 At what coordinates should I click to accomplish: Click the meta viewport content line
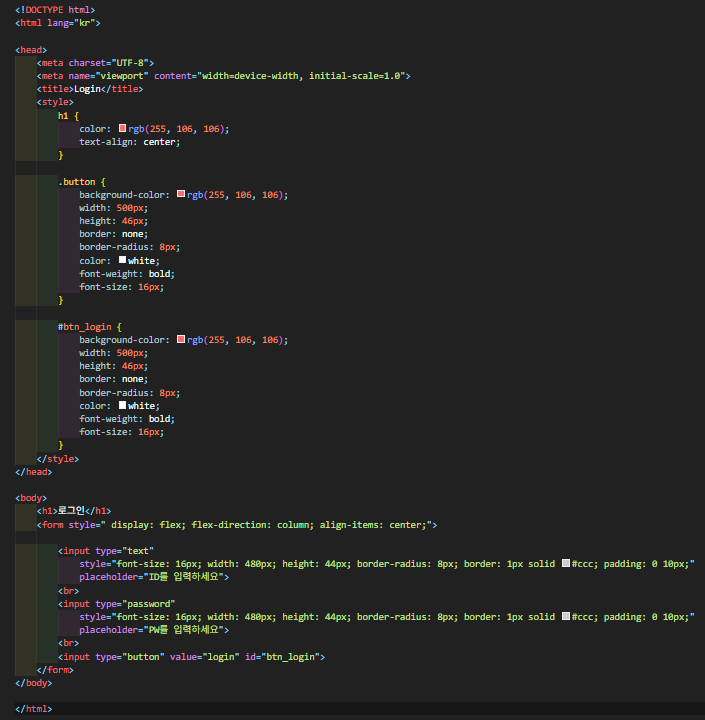click(x=224, y=76)
